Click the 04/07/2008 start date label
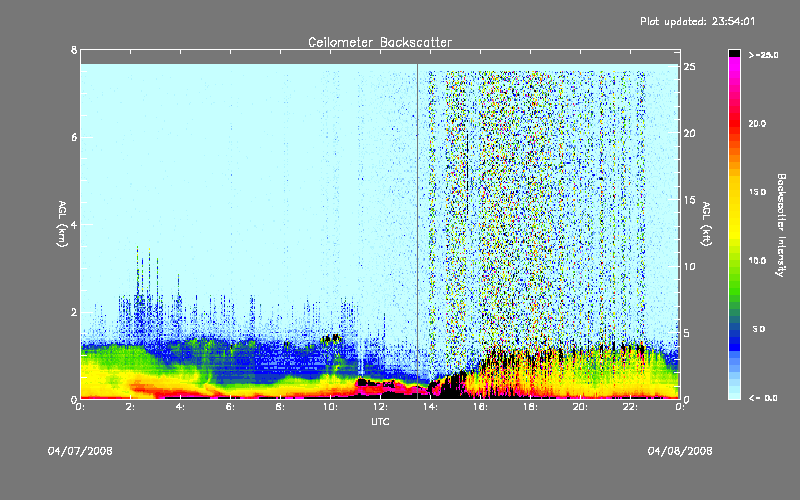Viewport: 800px width, 500px height. coord(80,451)
